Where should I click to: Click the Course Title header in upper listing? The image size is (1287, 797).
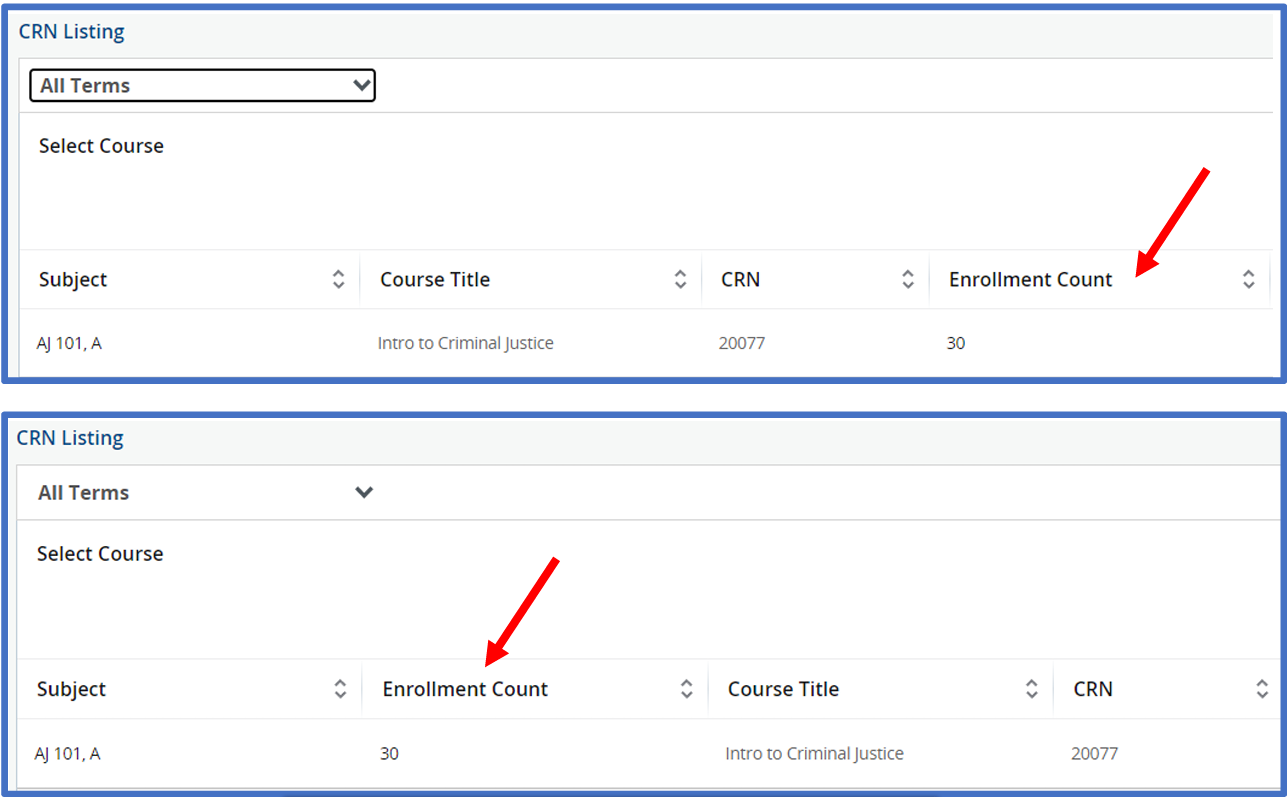435,280
